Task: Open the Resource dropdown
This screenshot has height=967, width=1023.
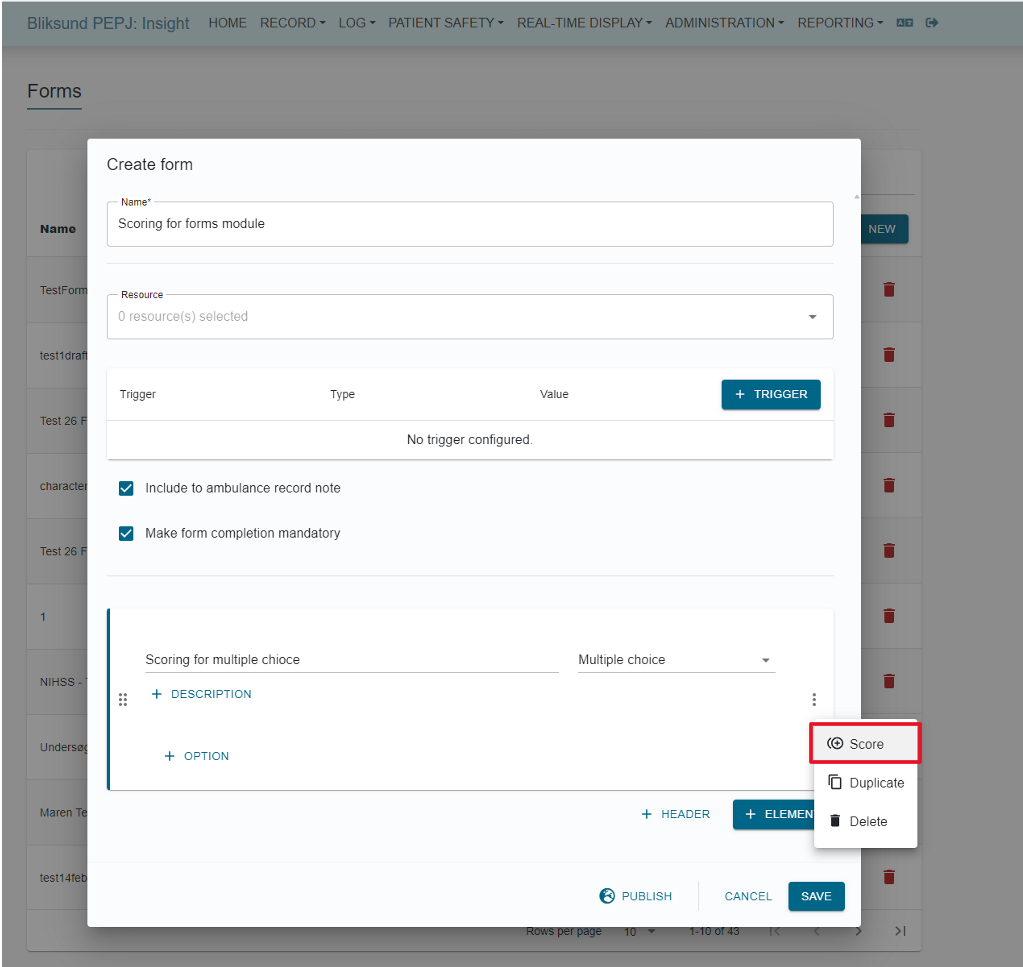Action: tap(470, 316)
